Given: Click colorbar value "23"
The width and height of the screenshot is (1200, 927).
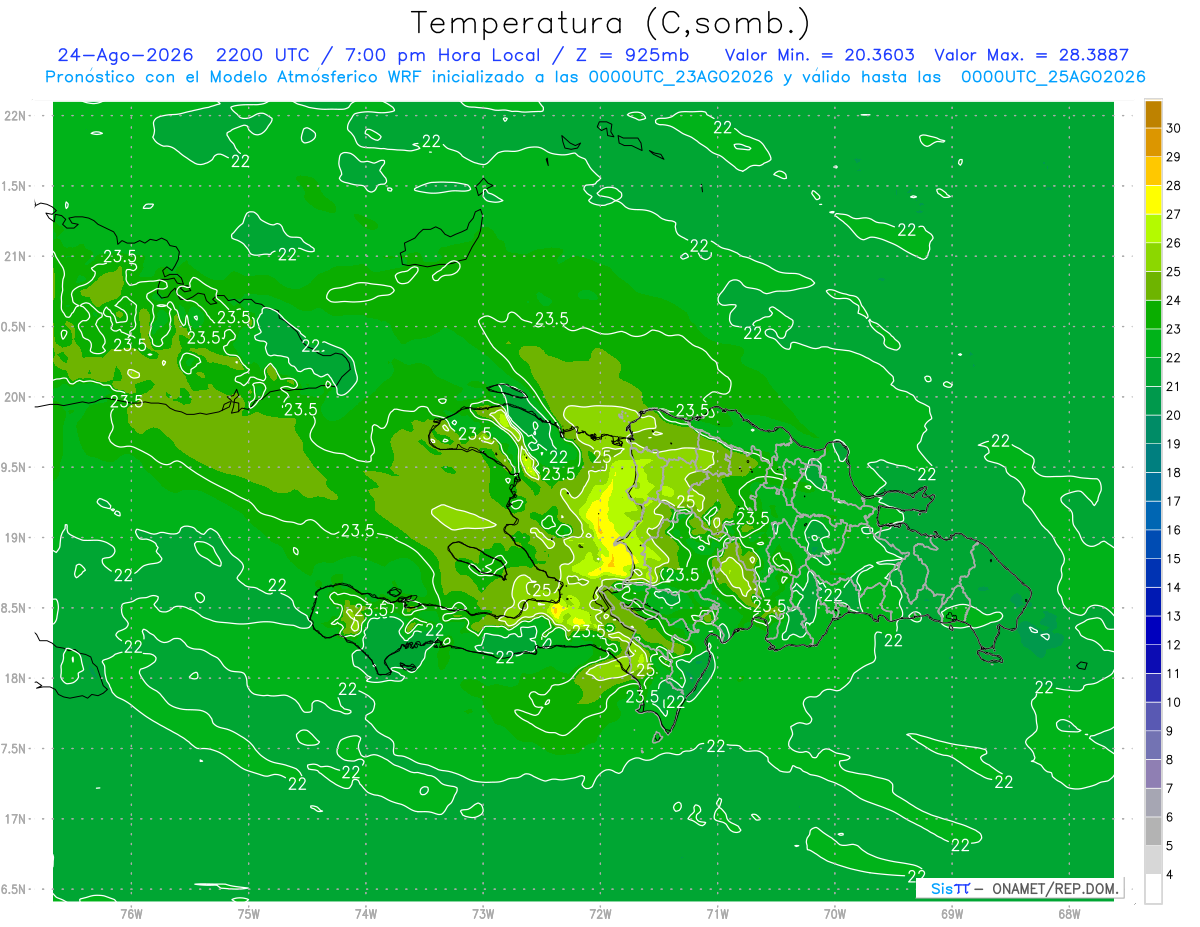Looking at the screenshot, I should tap(1175, 329).
